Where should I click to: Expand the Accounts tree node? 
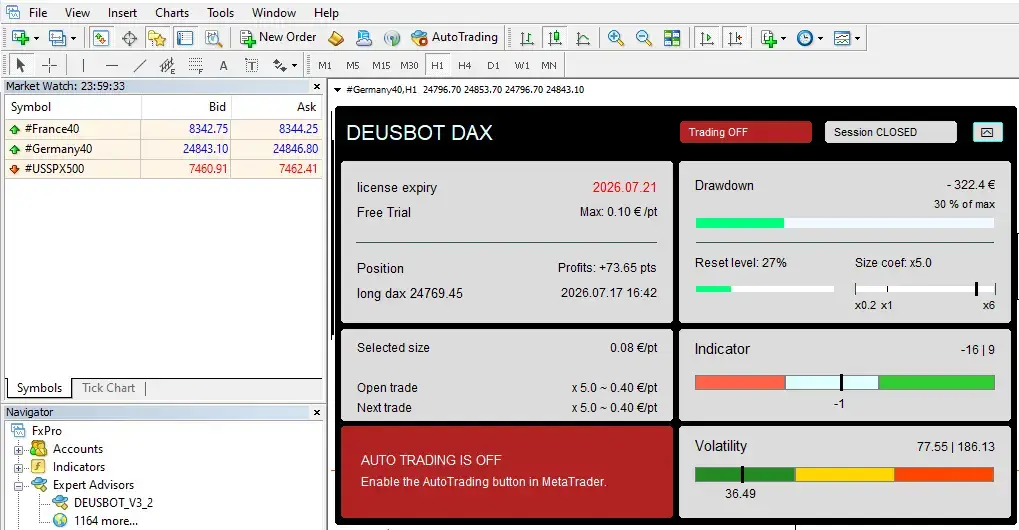click(18, 449)
